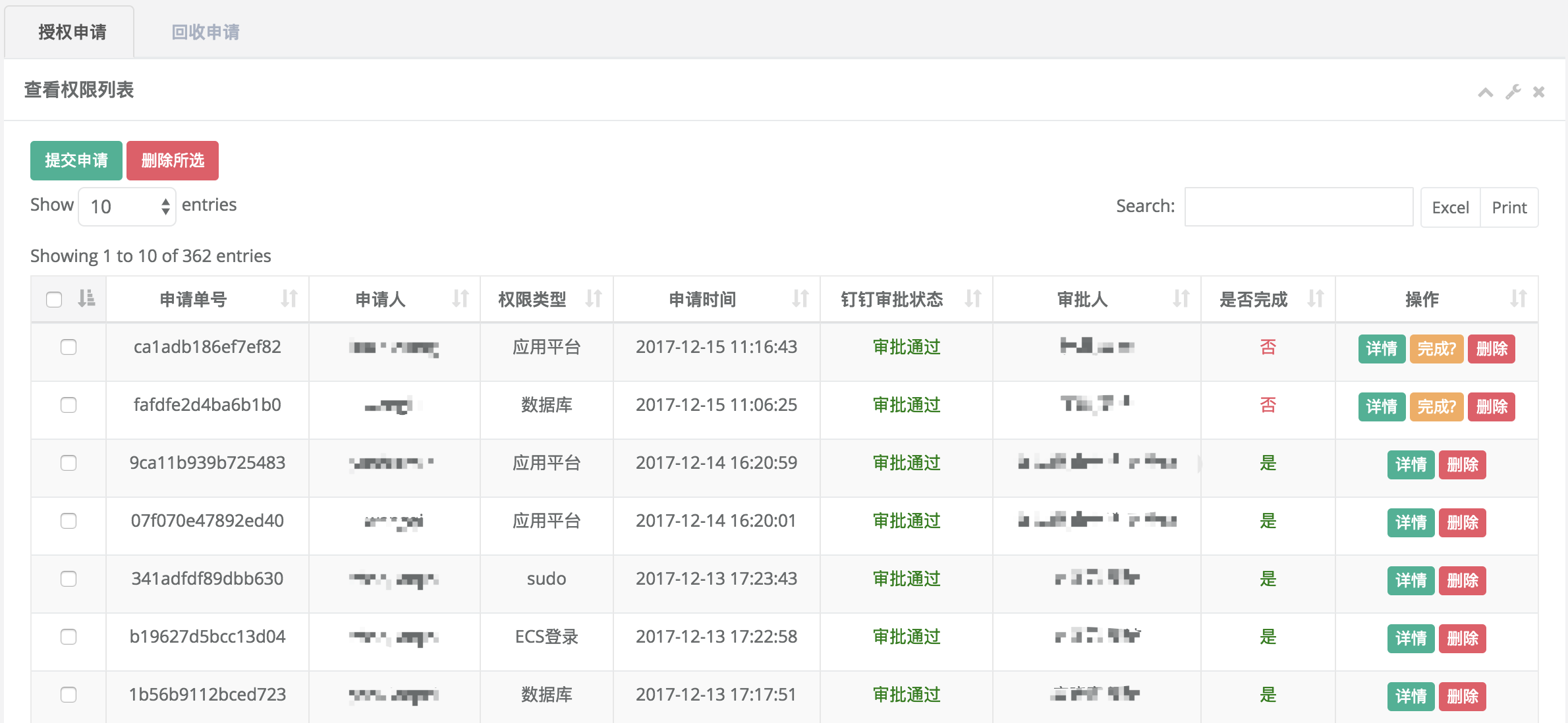Screen dimensions: 1568x723
Task: Delete row ca1adb186ef7ef82 via 删除
Action: click(1492, 349)
